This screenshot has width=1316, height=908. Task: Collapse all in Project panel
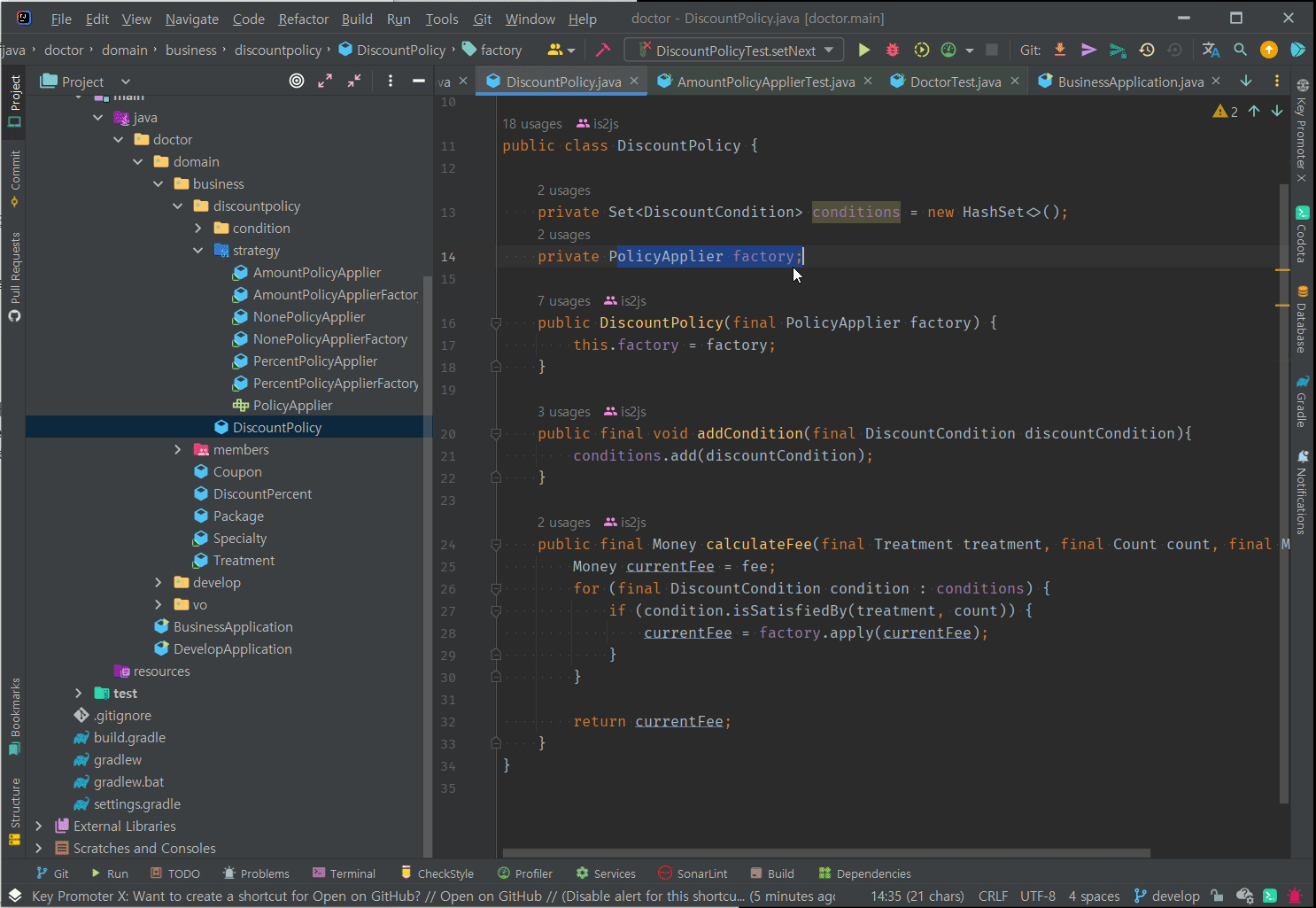click(x=354, y=81)
